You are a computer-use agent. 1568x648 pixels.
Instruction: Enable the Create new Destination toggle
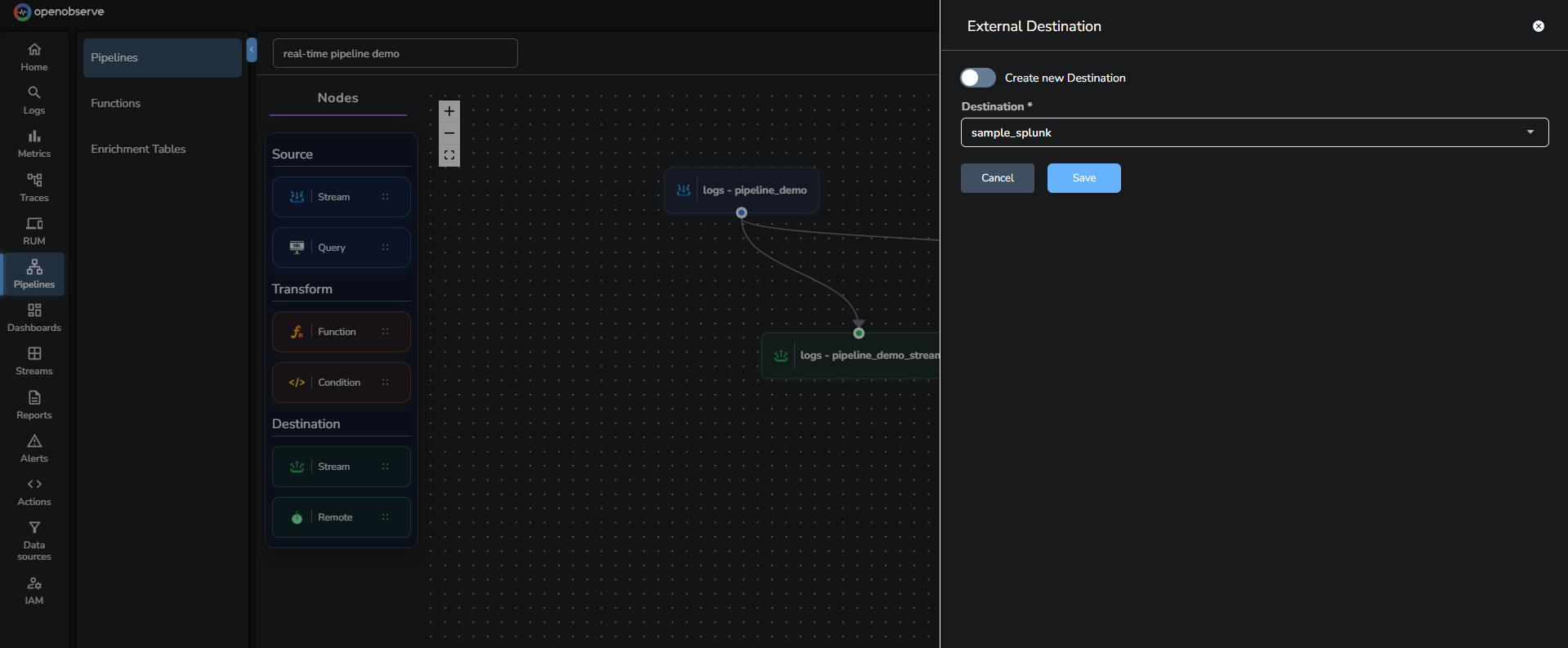point(977,78)
